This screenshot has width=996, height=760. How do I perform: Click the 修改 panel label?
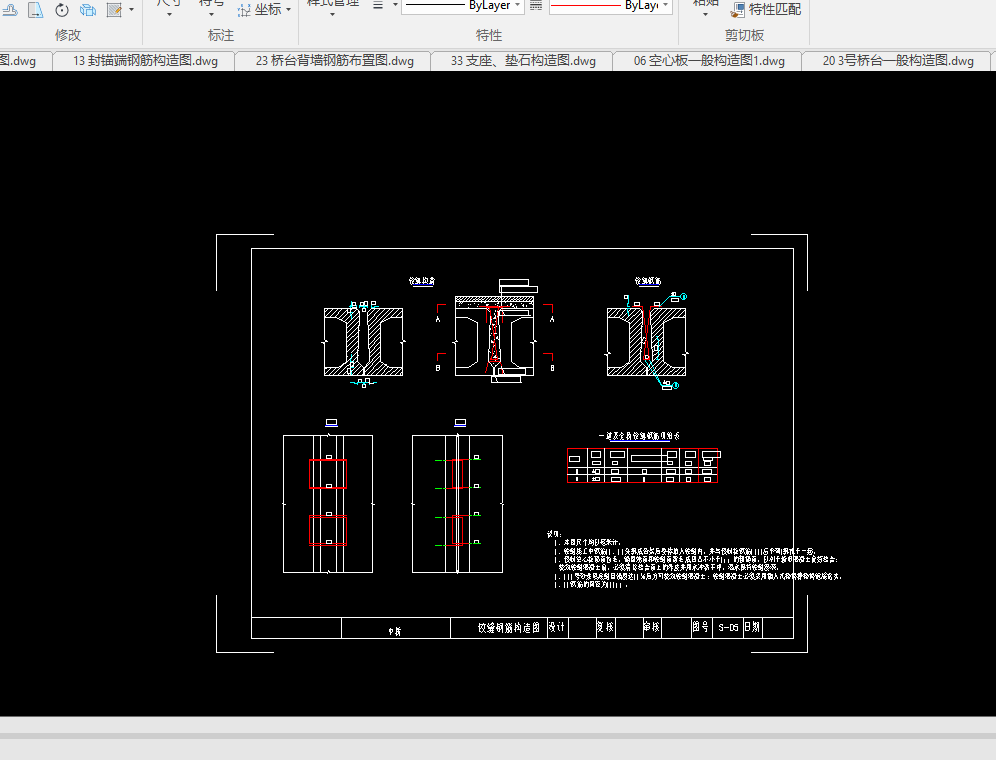68,36
